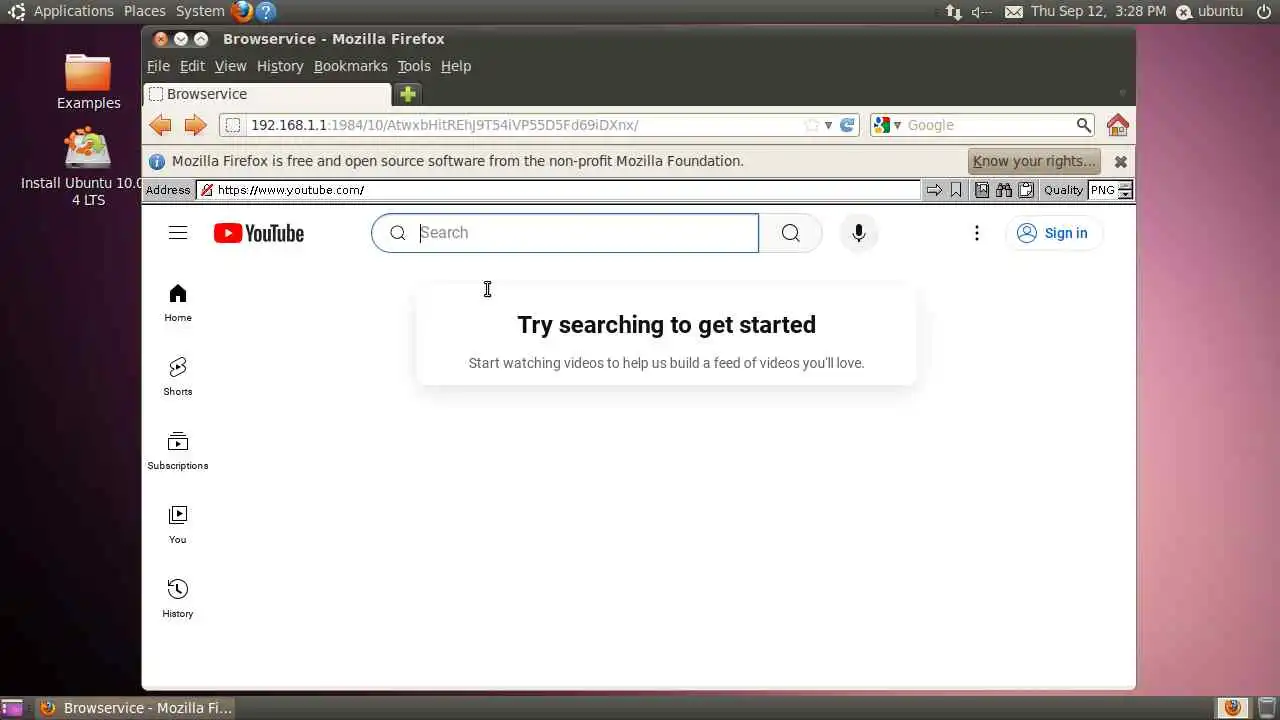Image resolution: width=1280 pixels, height=720 pixels.
Task: Click the show desktop icon
Action: (12, 708)
